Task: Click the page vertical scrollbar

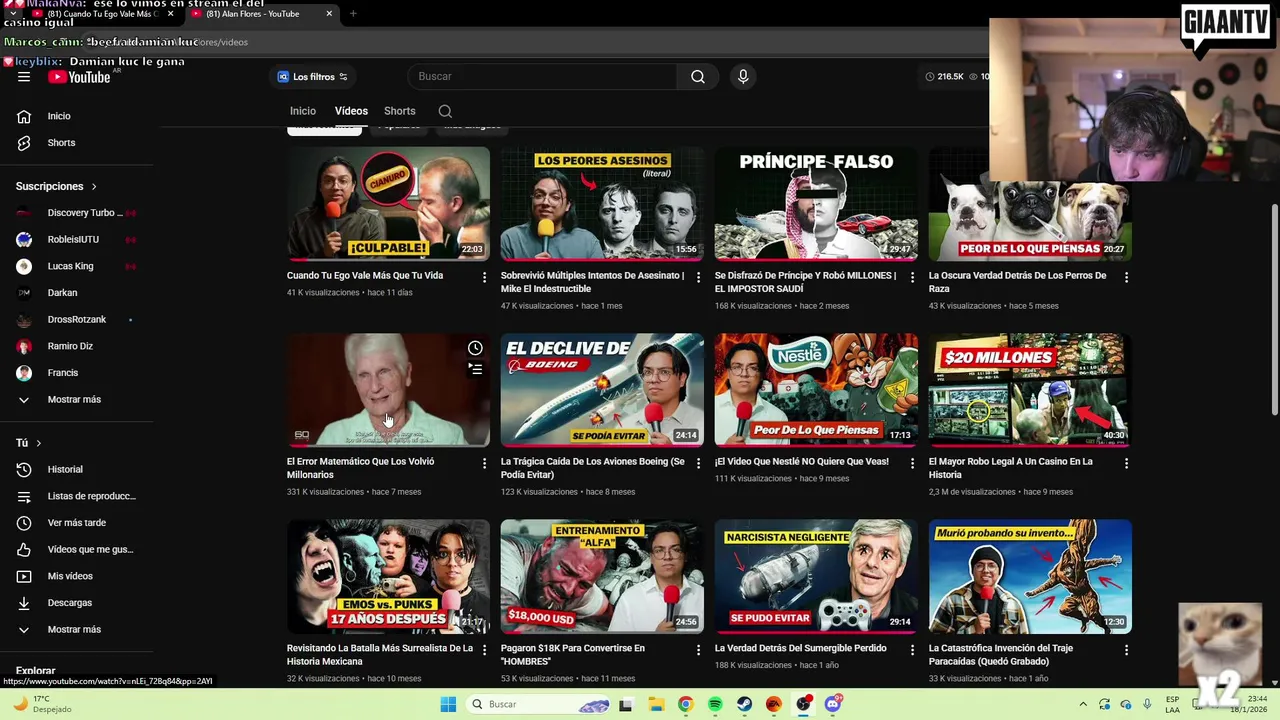Action: 1274,310
